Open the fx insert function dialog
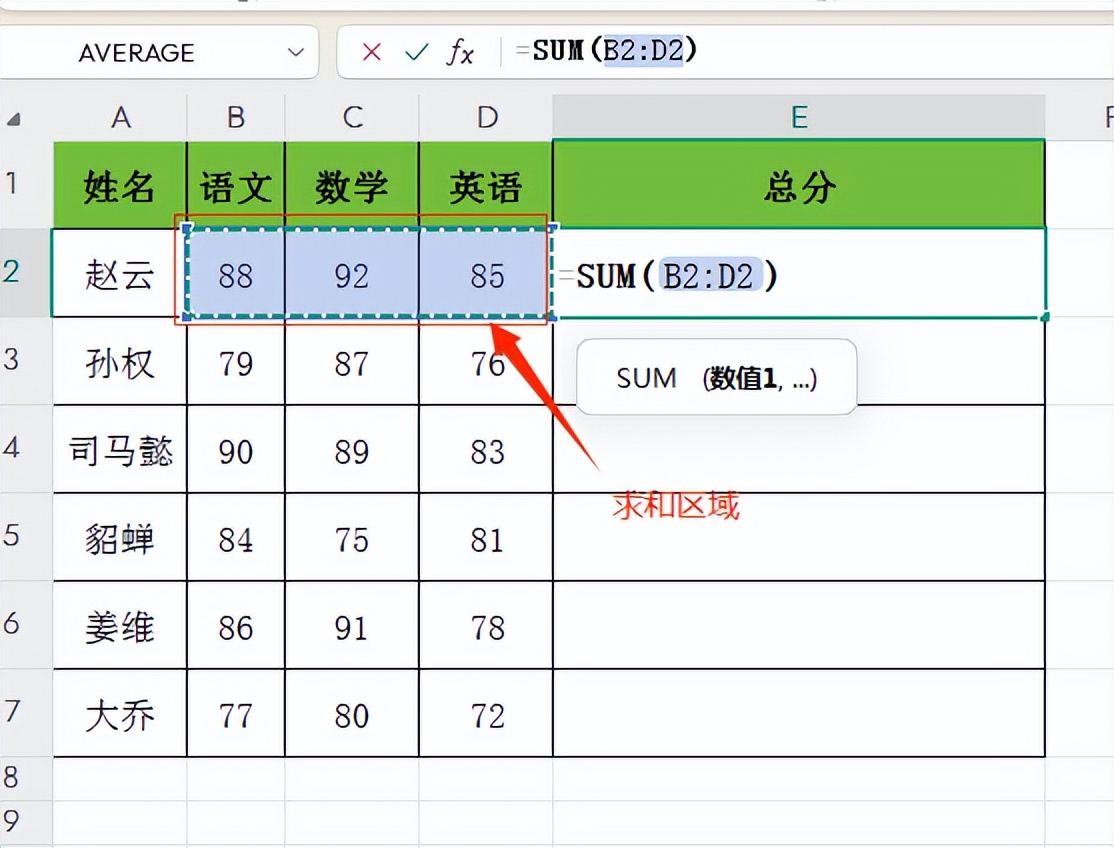 460,52
